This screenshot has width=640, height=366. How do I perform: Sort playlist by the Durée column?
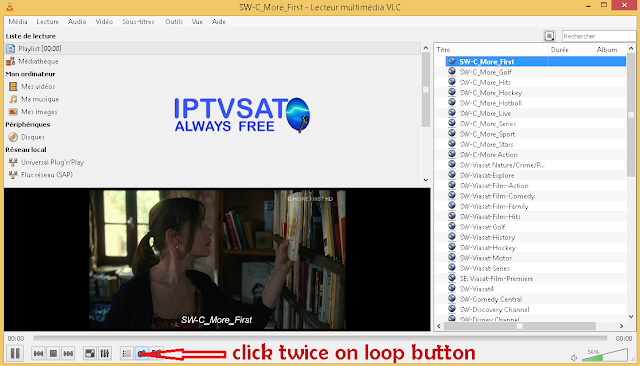click(571, 50)
